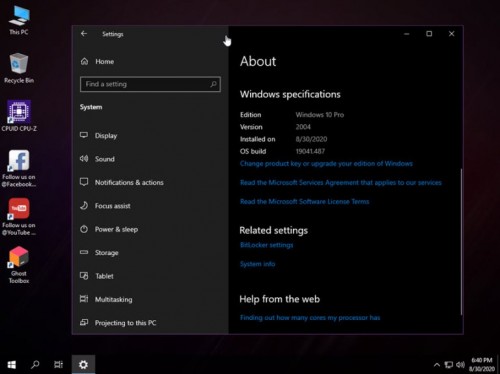Click the Find a setting search box
This screenshot has width=500, height=374.
tap(150, 84)
